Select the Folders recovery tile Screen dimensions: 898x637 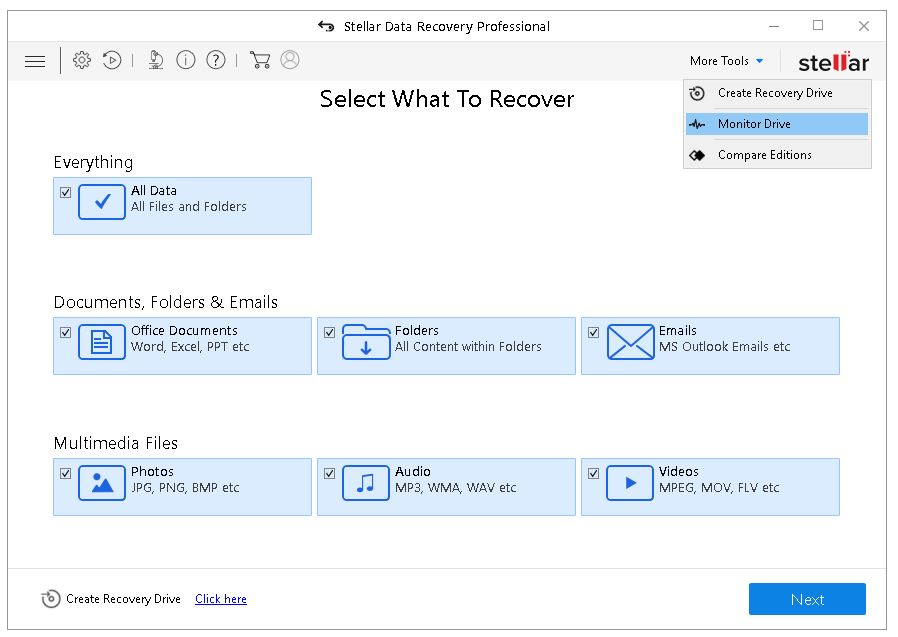coord(446,346)
